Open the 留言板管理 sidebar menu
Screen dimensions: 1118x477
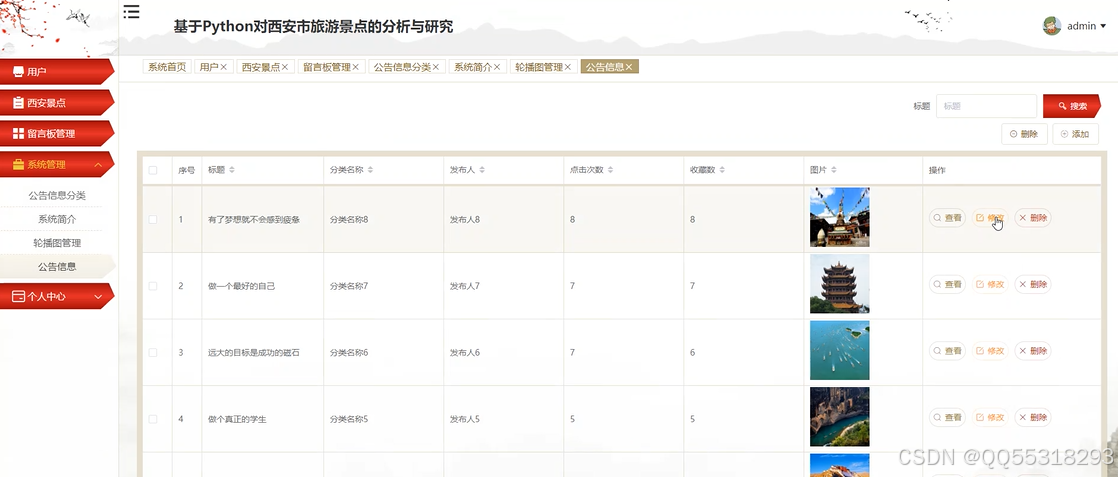[56, 133]
